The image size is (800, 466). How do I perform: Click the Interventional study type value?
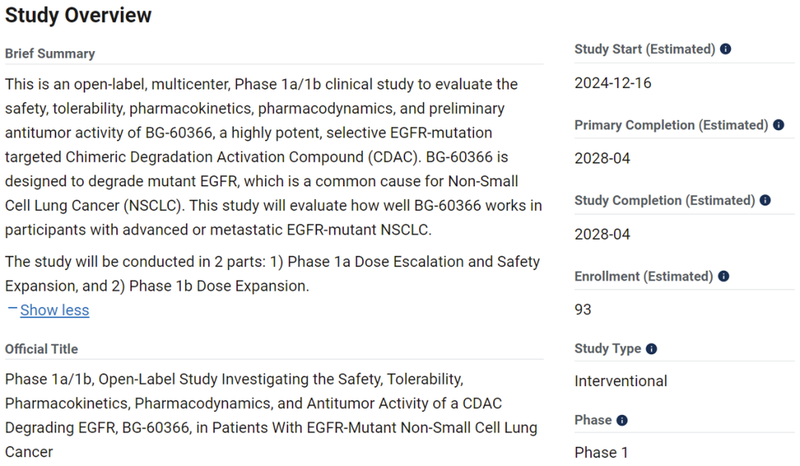point(621,381)
